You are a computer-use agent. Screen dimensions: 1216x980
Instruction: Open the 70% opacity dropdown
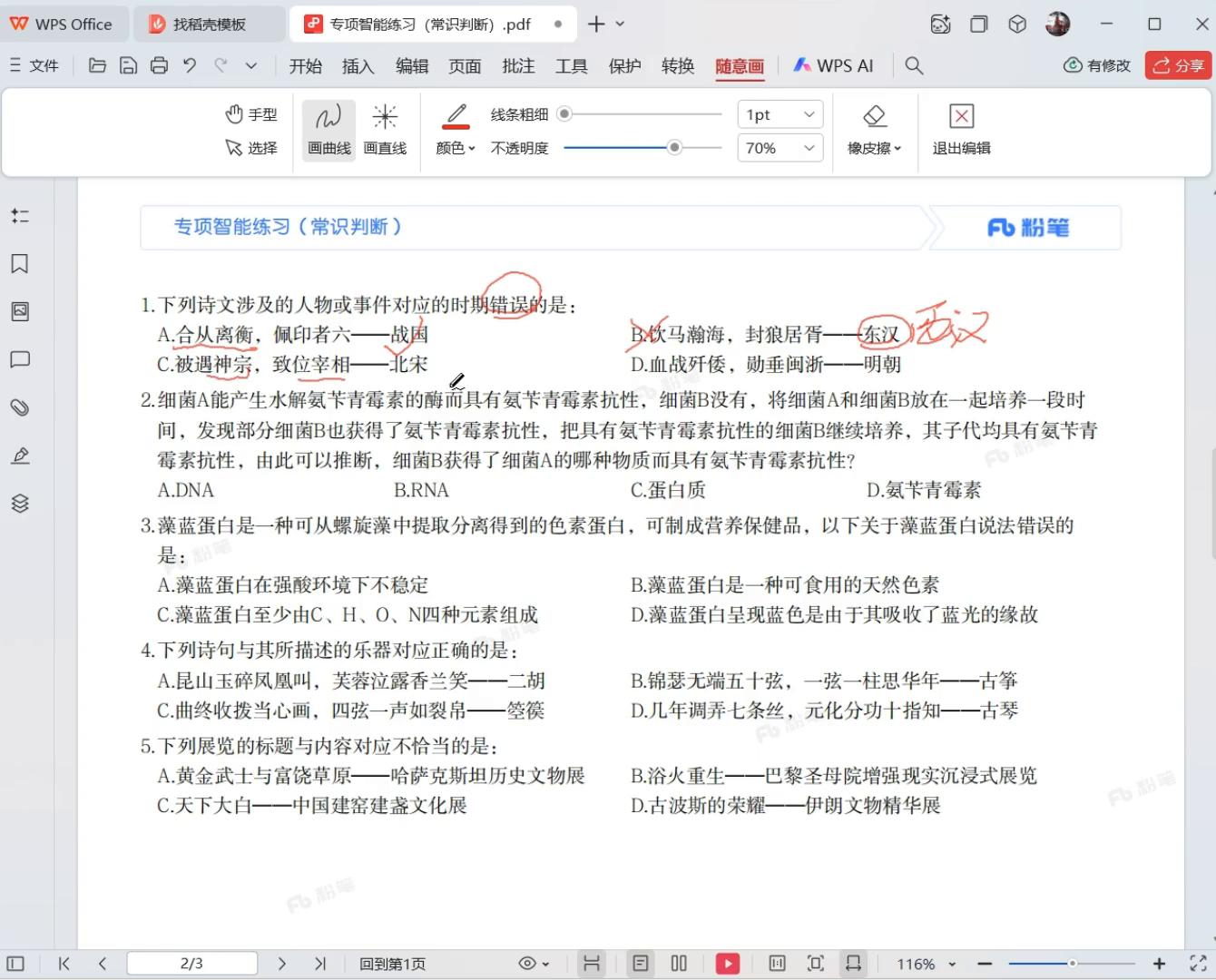[x=779, y=147]
